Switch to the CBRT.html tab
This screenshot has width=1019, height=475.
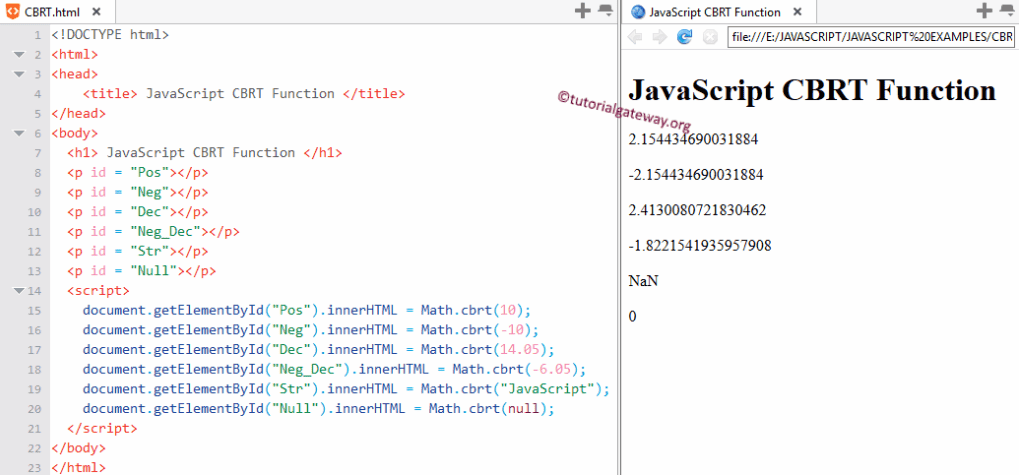[x=57, y=12]
